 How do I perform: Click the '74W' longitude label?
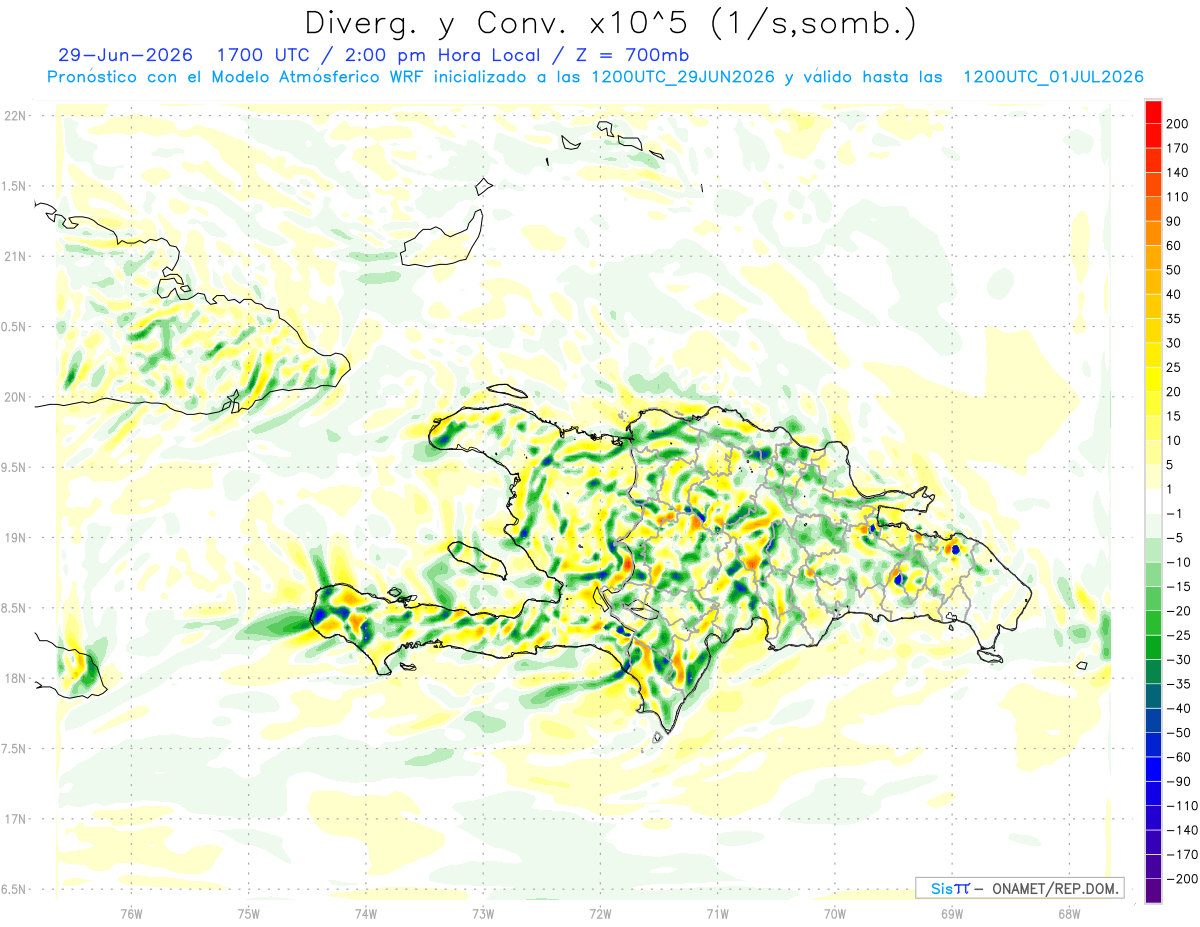[365, 913]
